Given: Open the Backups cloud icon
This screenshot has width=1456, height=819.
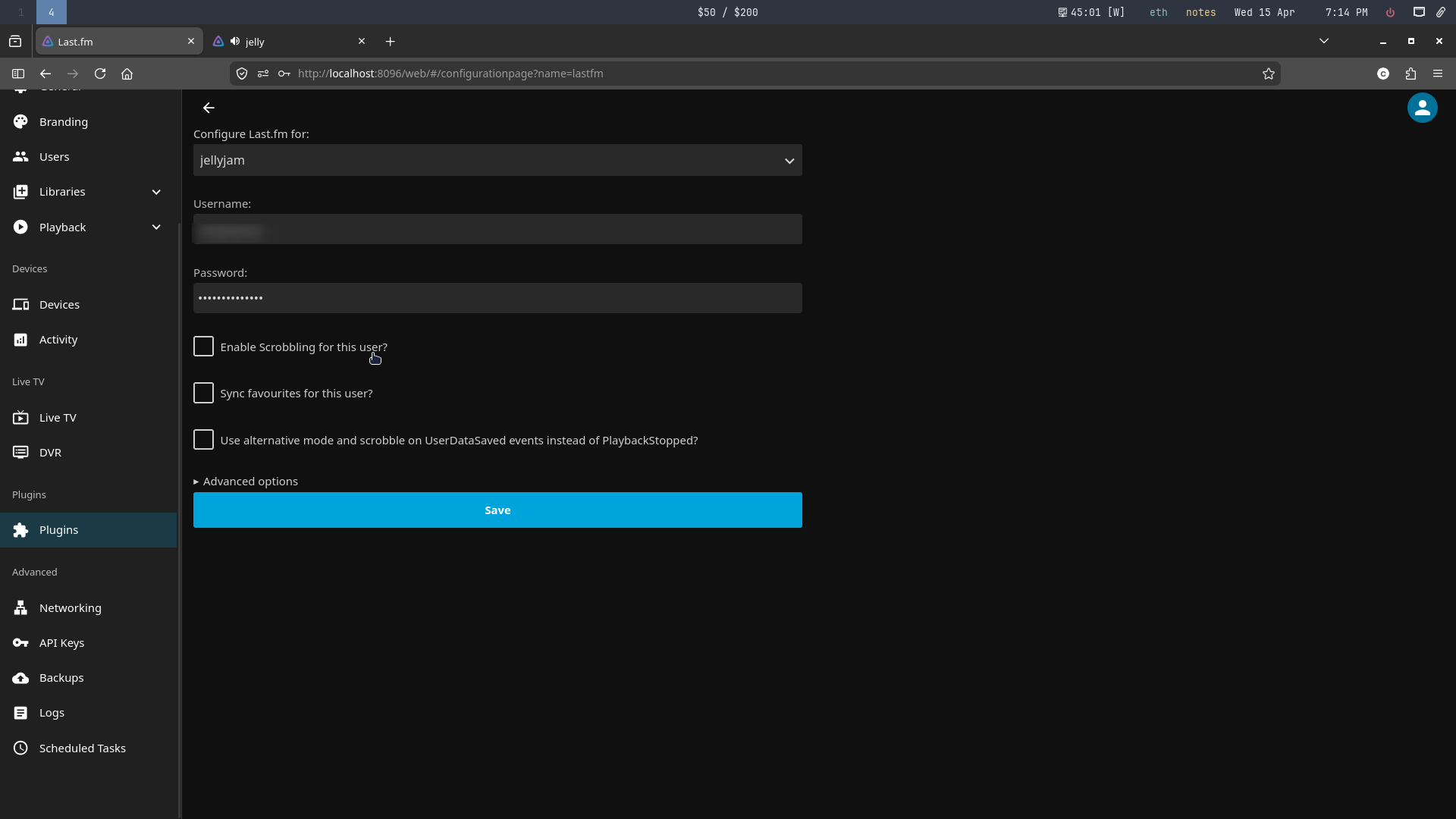Looking at the screenshot, I should pos(20,678).
